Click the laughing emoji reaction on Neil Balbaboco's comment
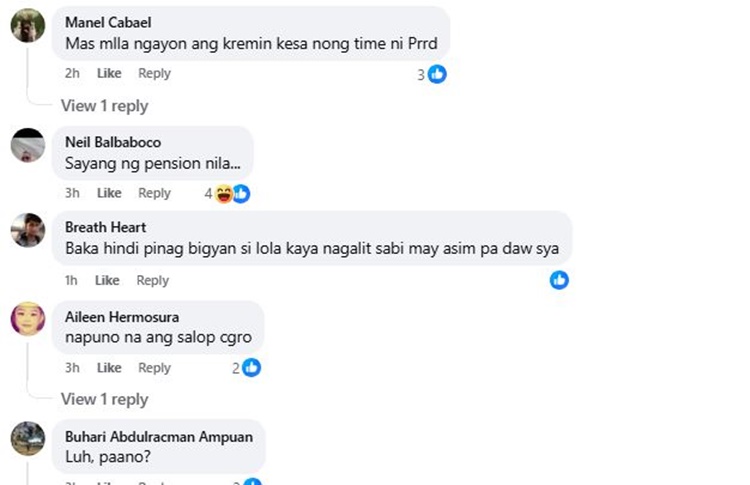This screenshot has height=485, width=750. tap(224, 194)
